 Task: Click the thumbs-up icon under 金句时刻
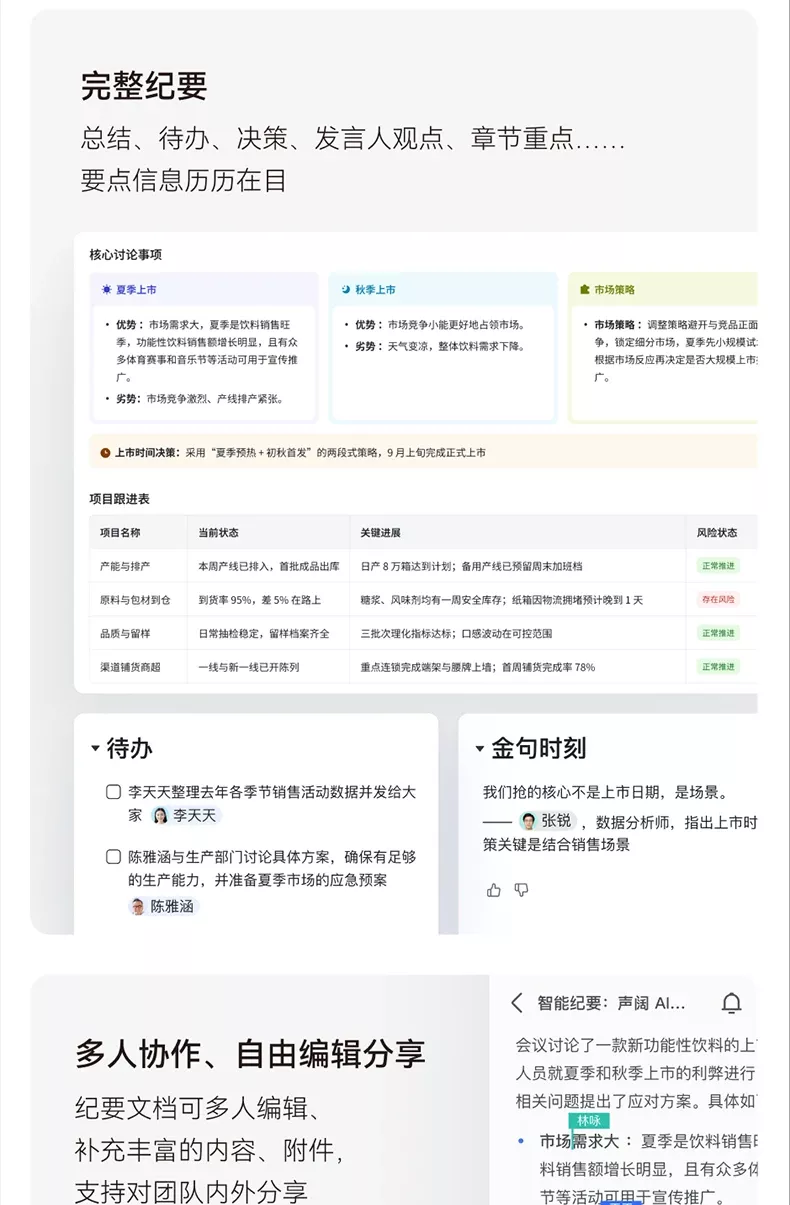[494, 890]
